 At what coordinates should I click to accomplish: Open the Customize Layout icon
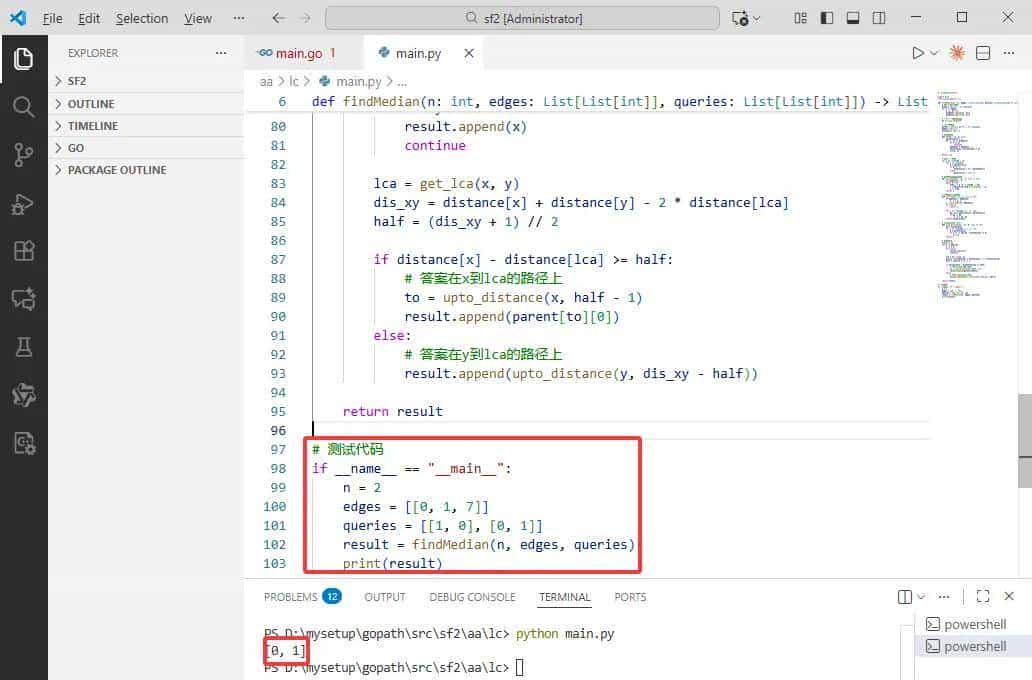800,18
